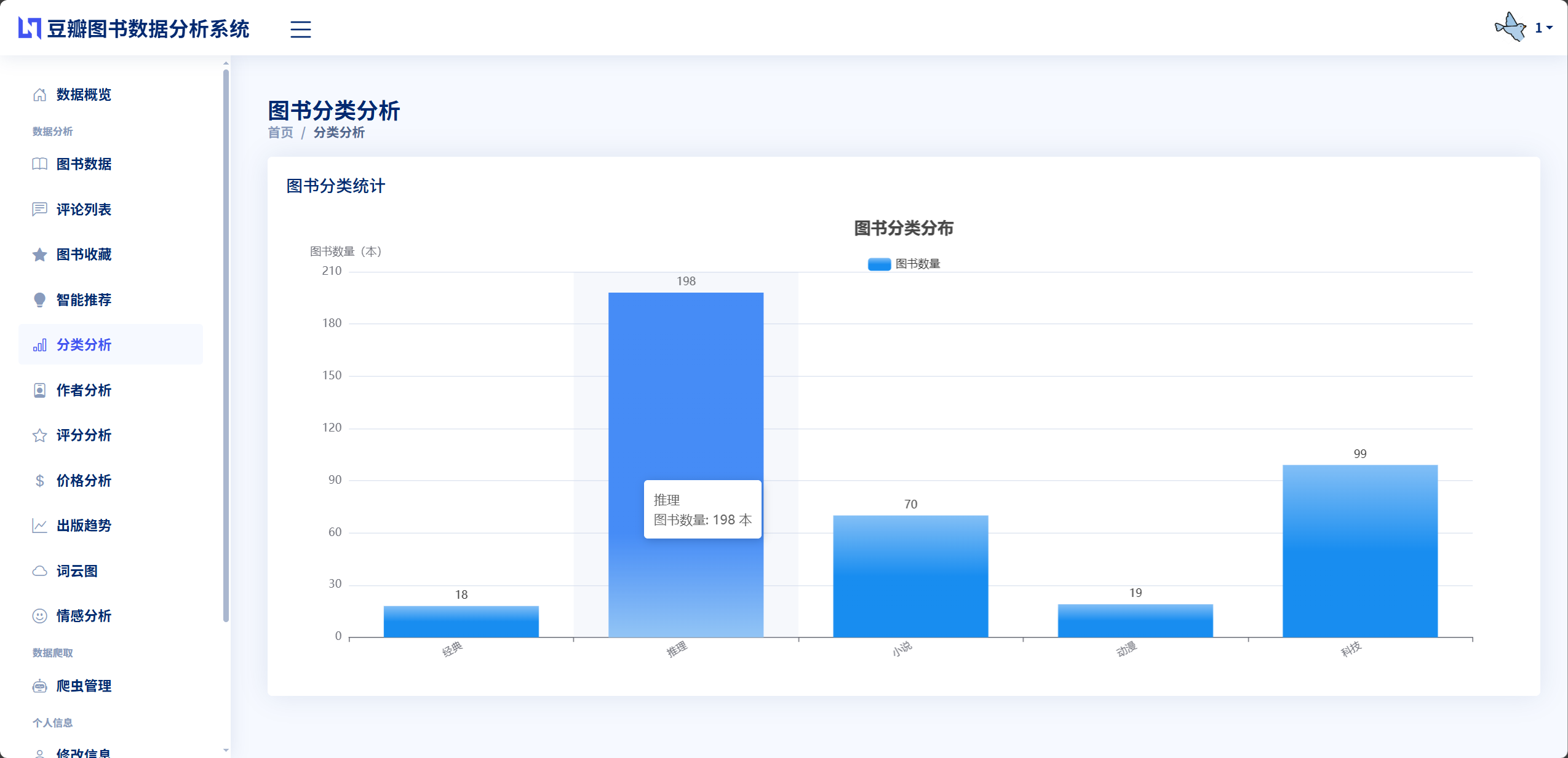Open the 爬虫管理 sidebar item
This screenshot has height=758, width=1568.
pyautogui.click(x=84, y=686)
